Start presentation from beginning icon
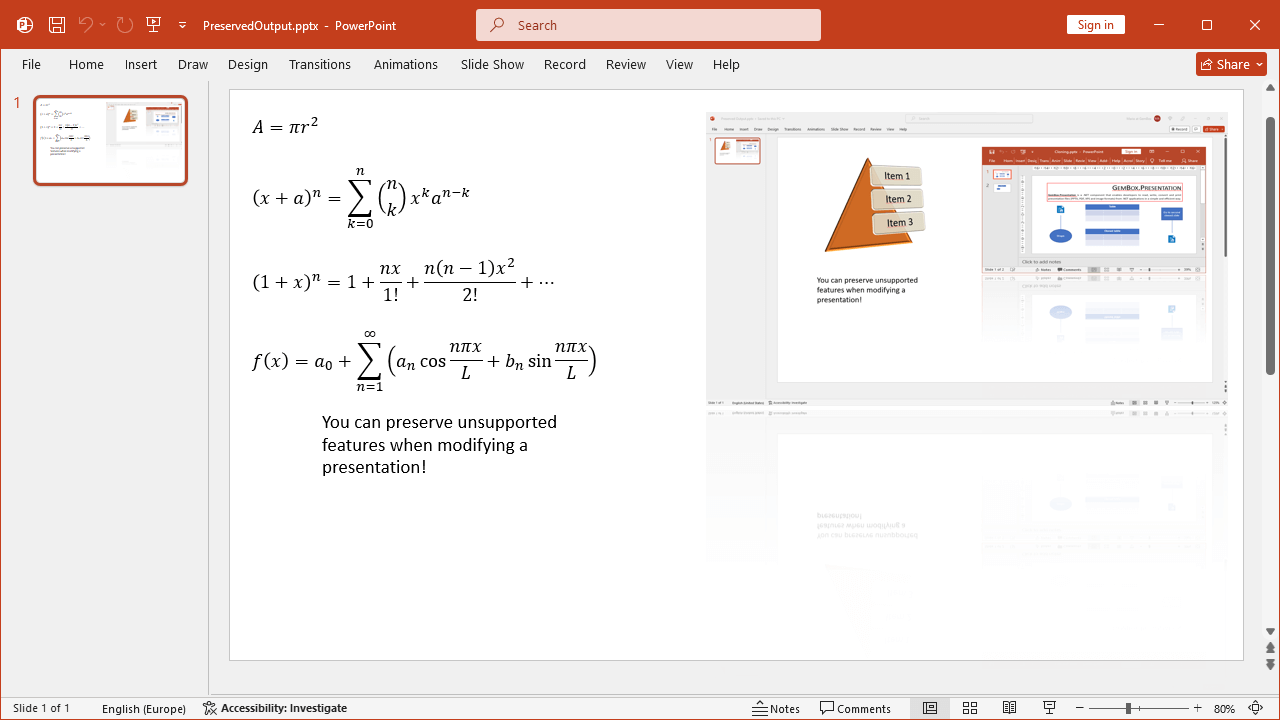Viewport: 1280px width, 720px height. click(153, 25)
